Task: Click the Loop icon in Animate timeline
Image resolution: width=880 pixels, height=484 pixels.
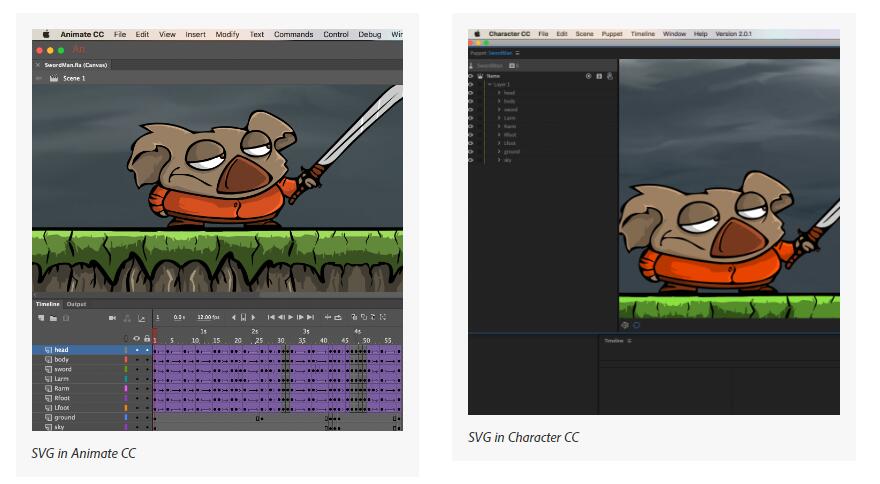Action: [338, 317]
